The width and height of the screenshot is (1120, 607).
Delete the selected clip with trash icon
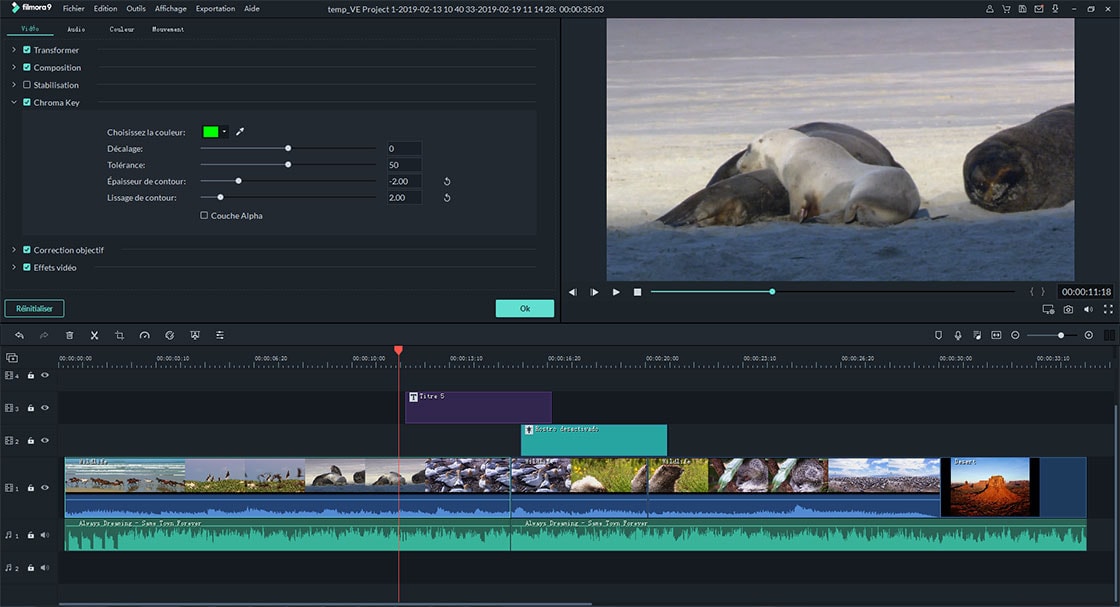pyautogui.click(x=69, y=335)
